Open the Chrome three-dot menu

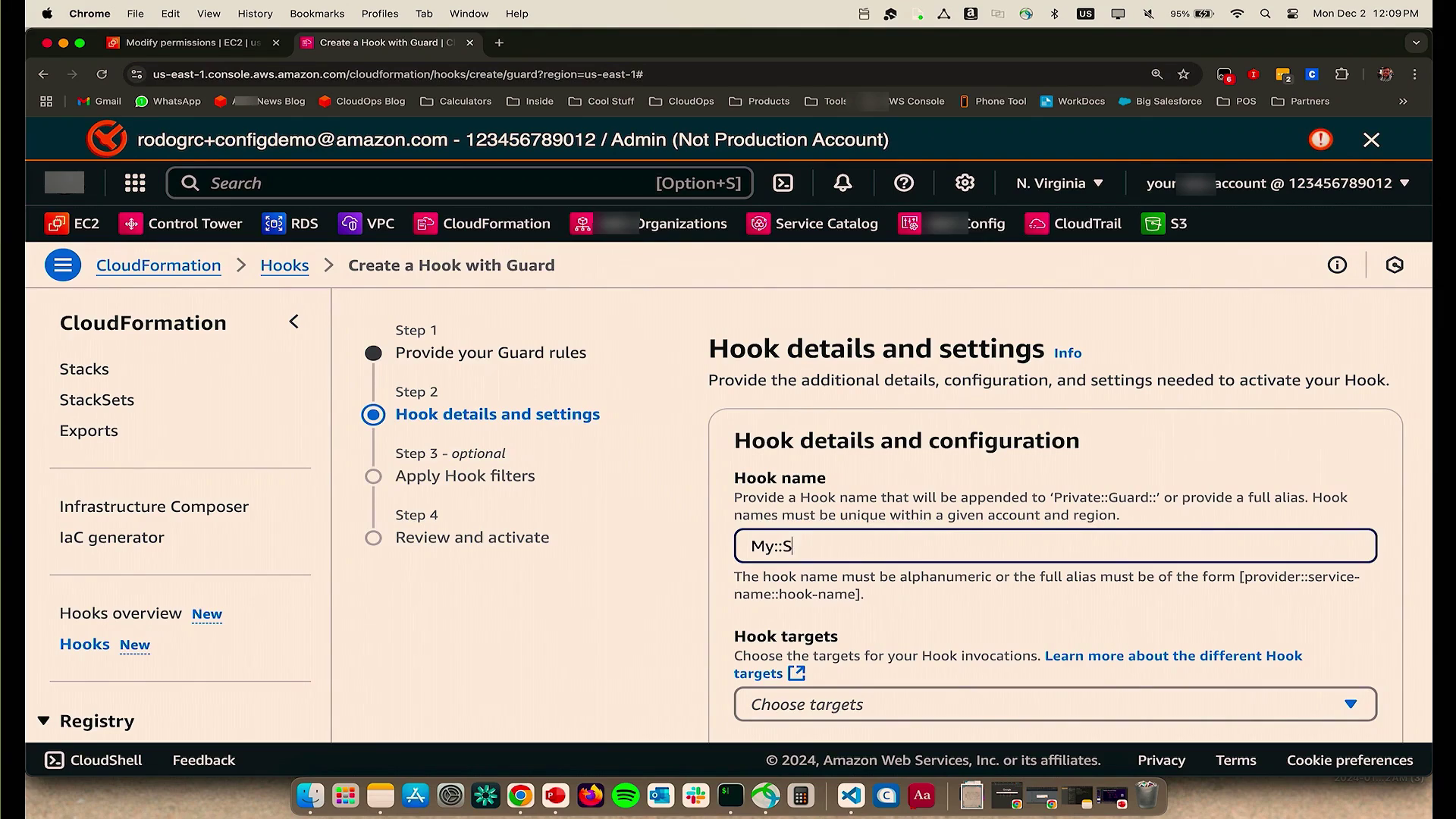click(1414, 74)
